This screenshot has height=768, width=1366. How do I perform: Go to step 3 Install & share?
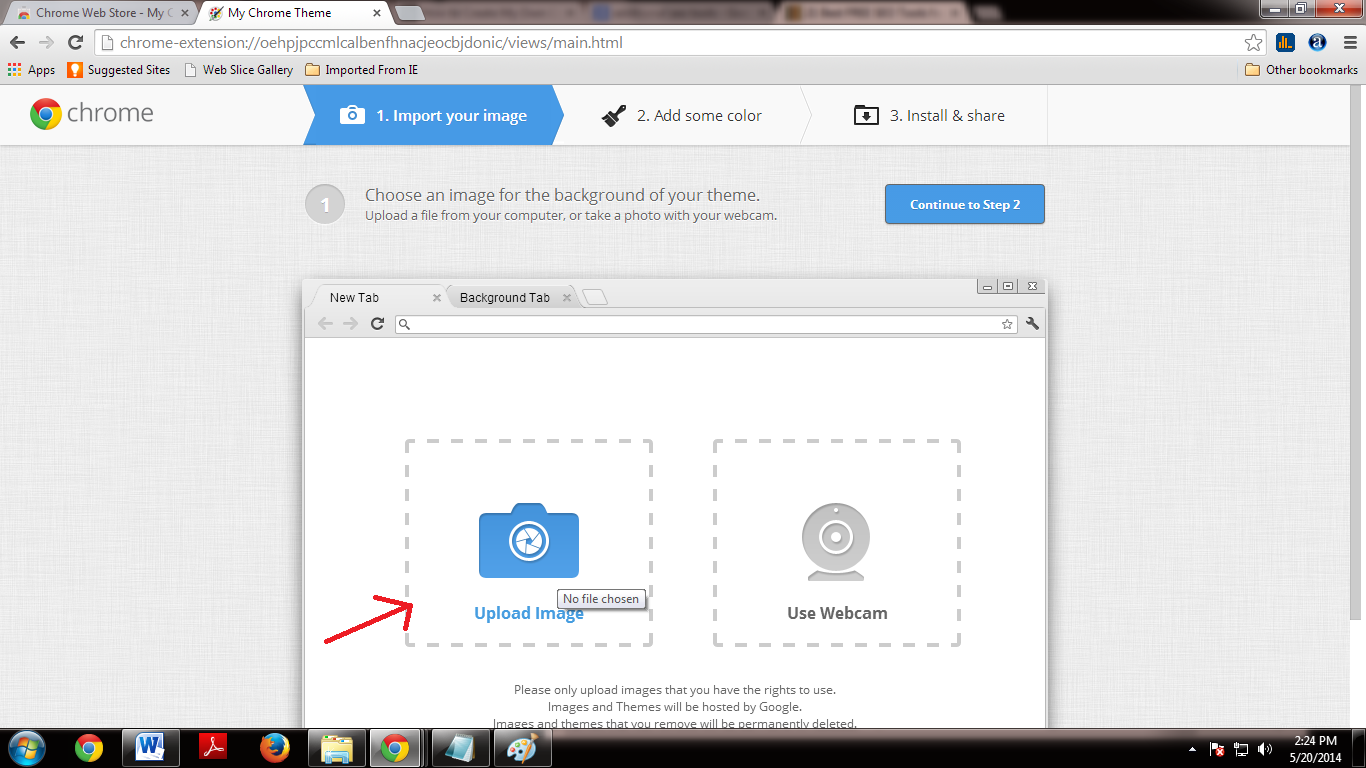pyautogui.click(x=928, y=115)
